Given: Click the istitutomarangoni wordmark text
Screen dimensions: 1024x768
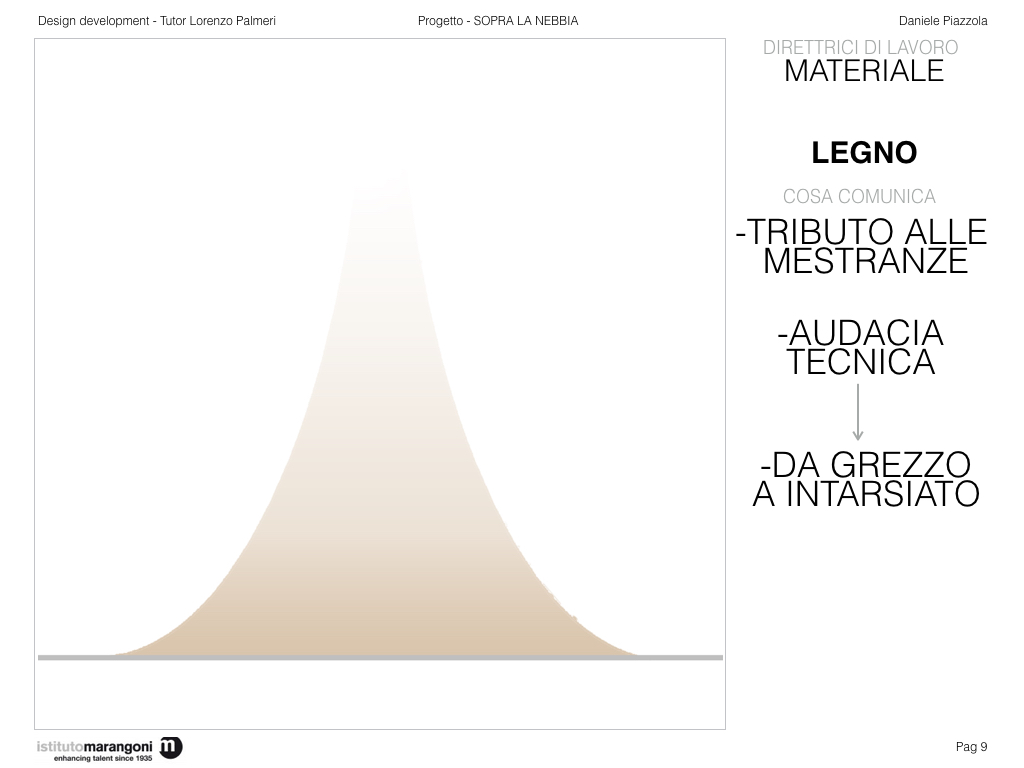Looking at the screenshot, I should point(95,746).
